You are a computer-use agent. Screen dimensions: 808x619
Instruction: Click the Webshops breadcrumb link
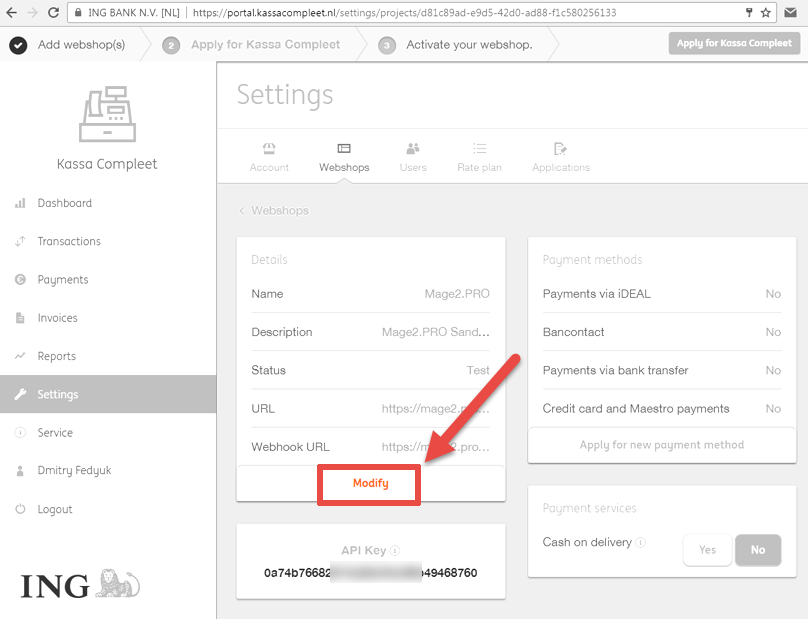(x=280, y=211)
